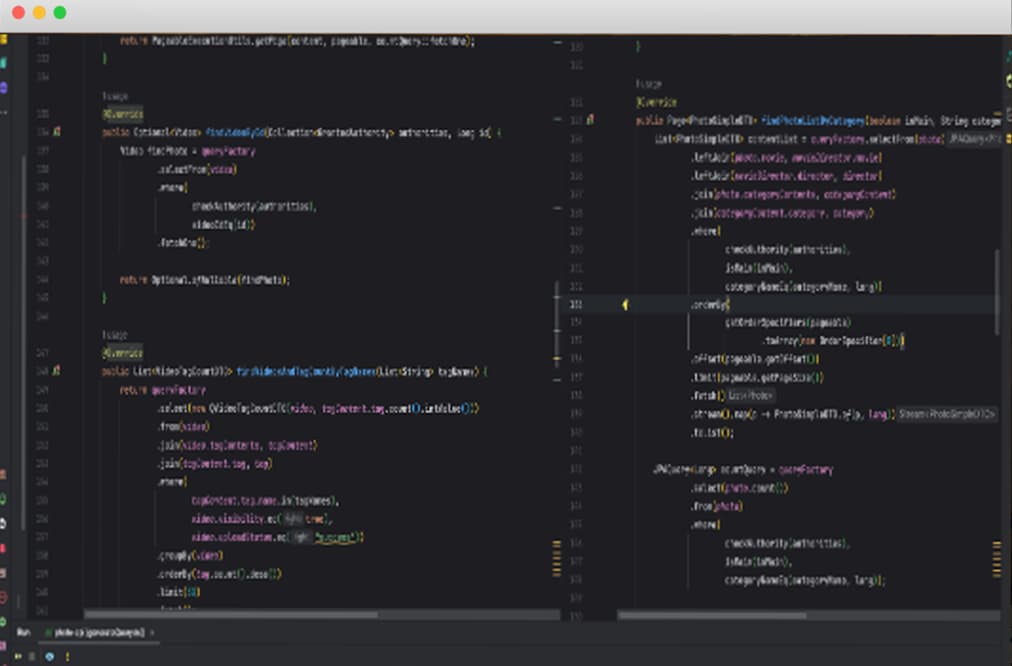
Task: Click the usage hint above findPhotoListByCategory
Action: pyautogui.click(x=649, y=84)
